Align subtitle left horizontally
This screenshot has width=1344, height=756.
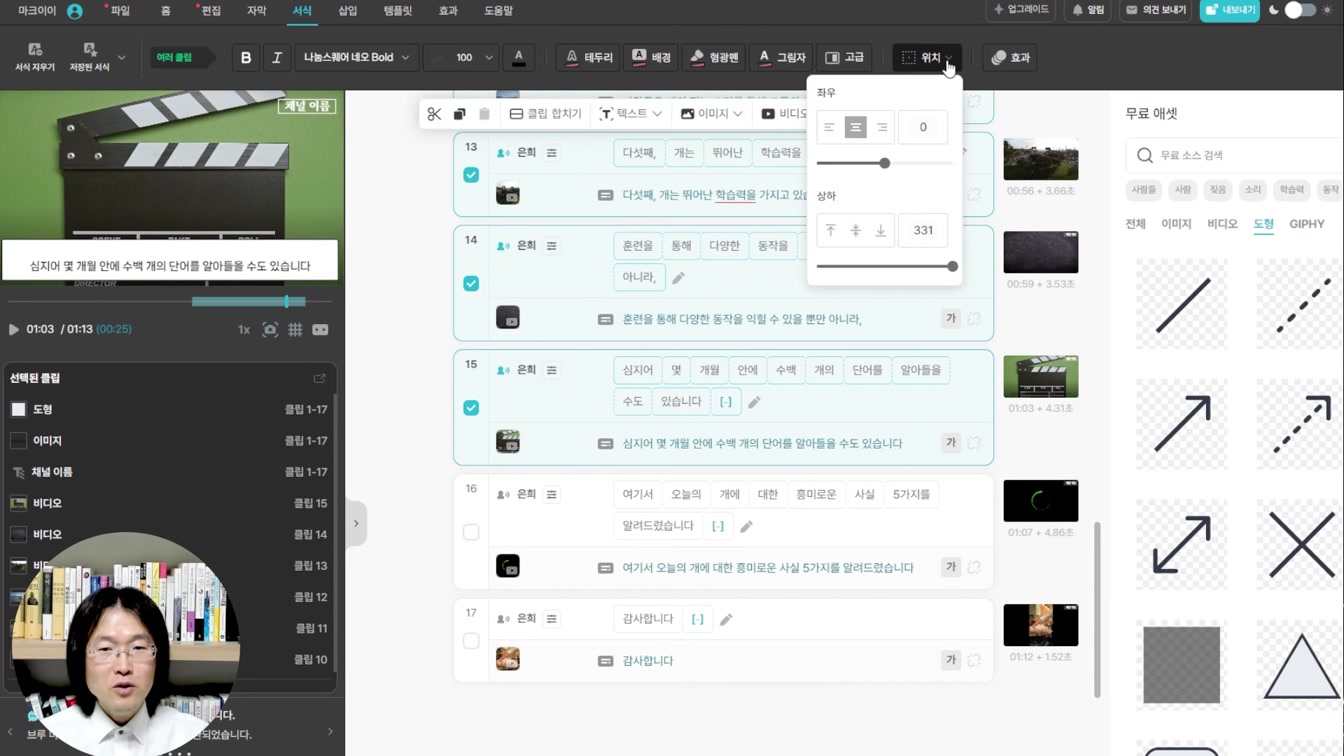829,127
